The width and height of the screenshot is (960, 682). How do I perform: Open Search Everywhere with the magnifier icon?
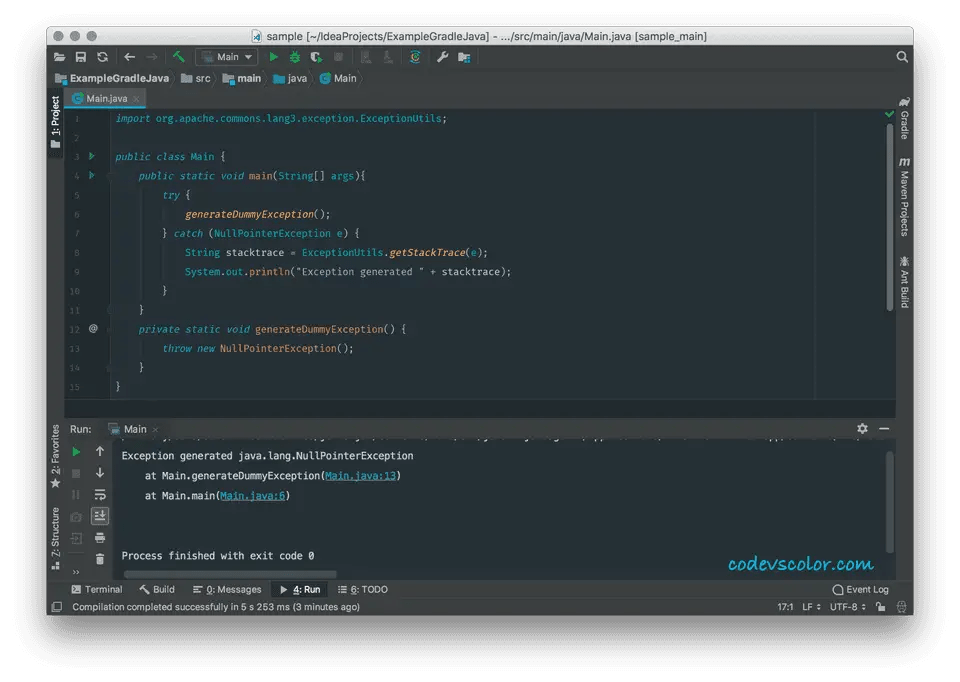tap(900, 57)
